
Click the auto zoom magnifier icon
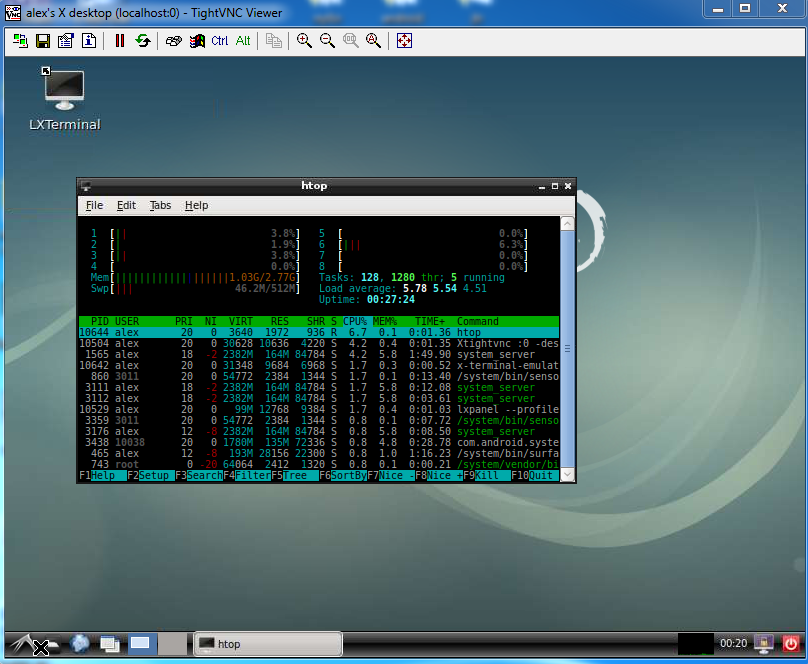coord(374,41)
